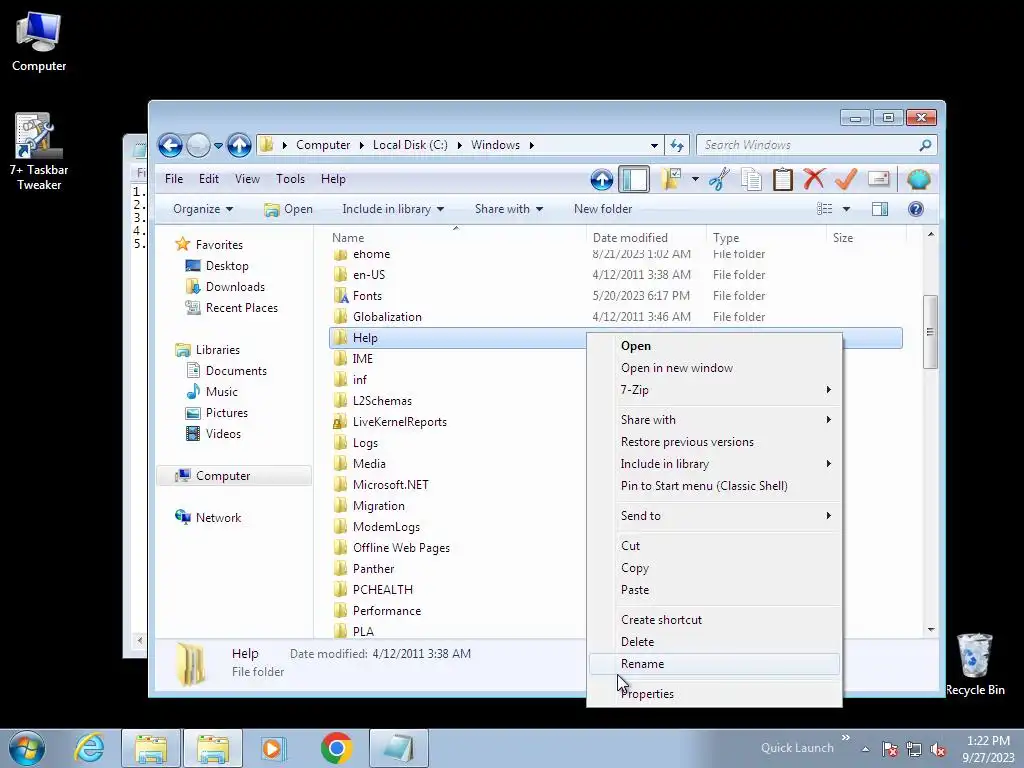Image resolution: width=1024 pixels, height=768 pixels.
Task: Click the file list vertical scrollbar thumb
Action: [x=930, y=332]
